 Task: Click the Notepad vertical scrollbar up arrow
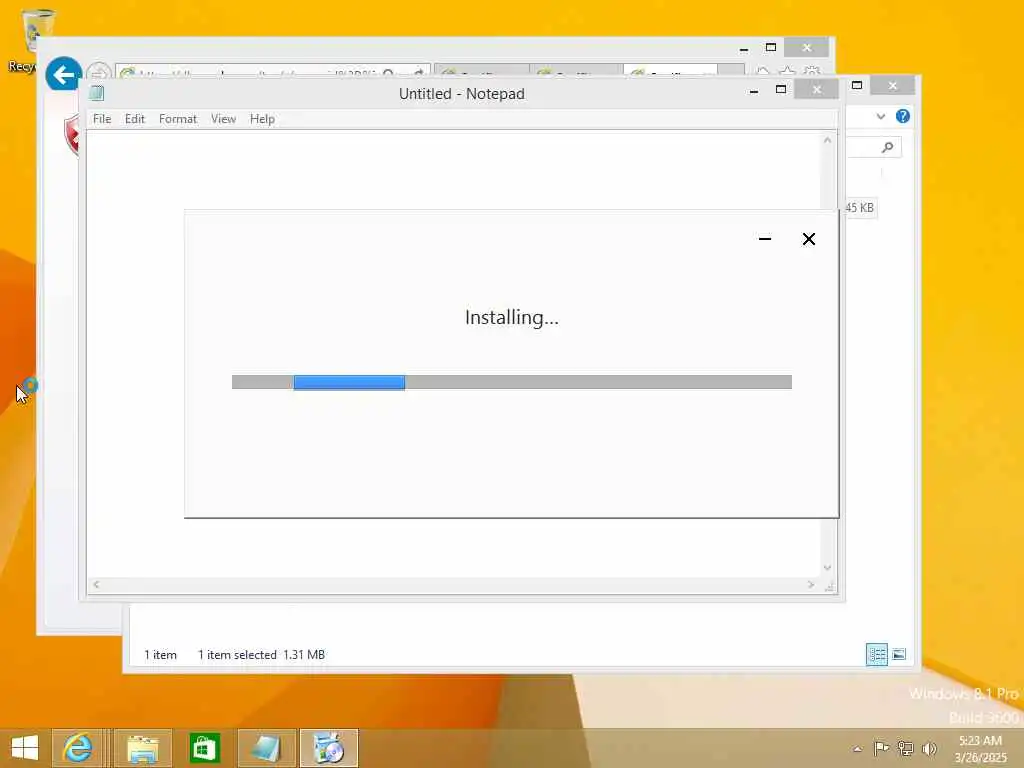pos(827,140)
